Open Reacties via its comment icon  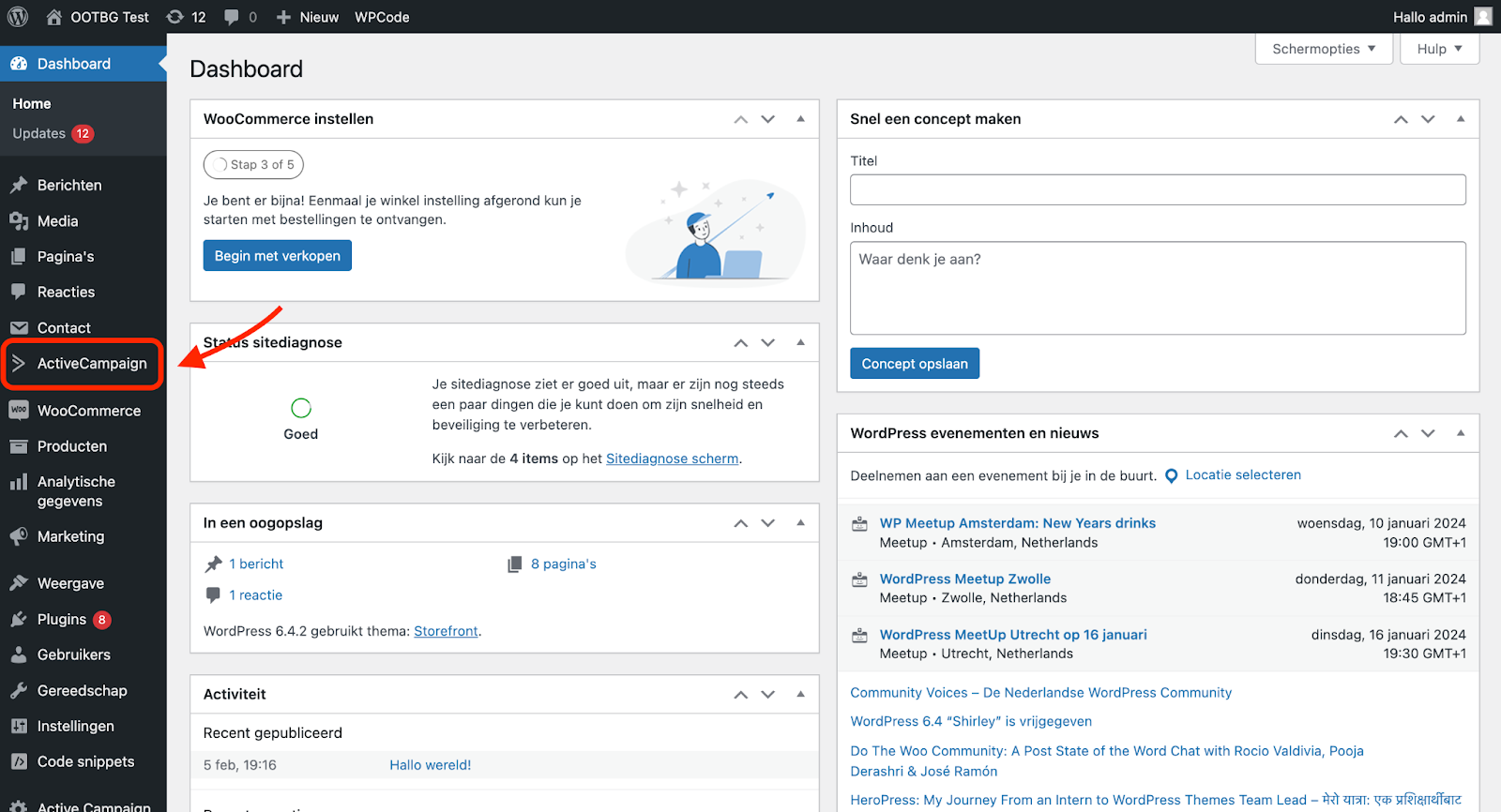point(19,292)
